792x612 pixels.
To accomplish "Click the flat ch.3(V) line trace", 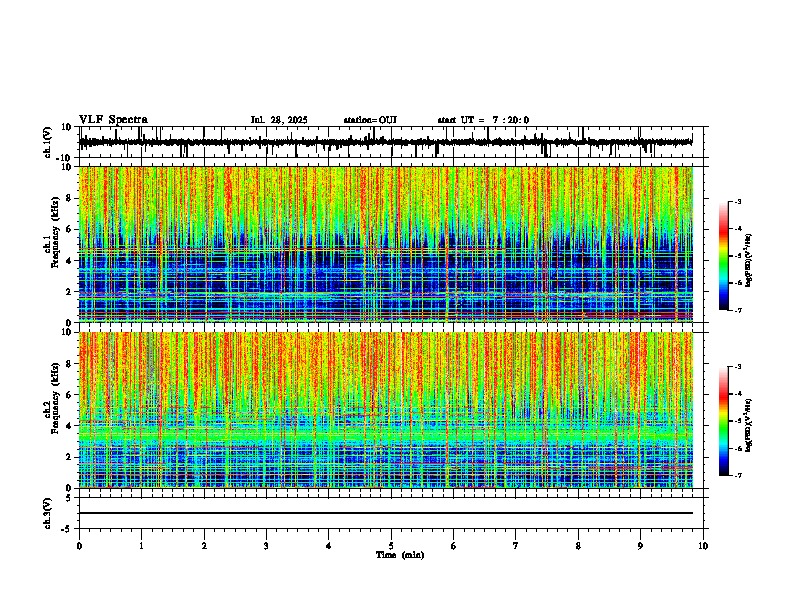I will click(x=386, y=513).
